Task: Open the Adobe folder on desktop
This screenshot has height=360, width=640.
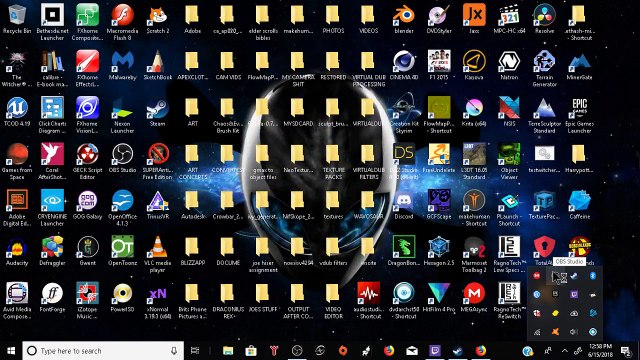Action: click(193, 19)
